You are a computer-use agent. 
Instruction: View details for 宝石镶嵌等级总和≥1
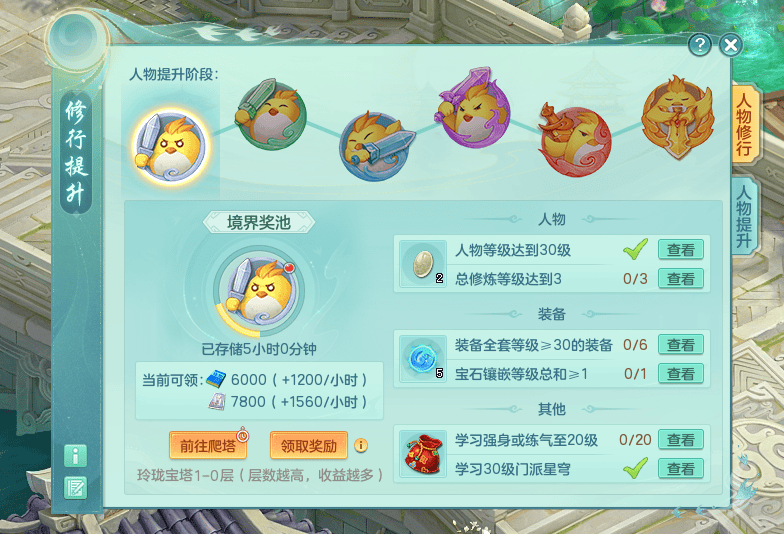680,374
